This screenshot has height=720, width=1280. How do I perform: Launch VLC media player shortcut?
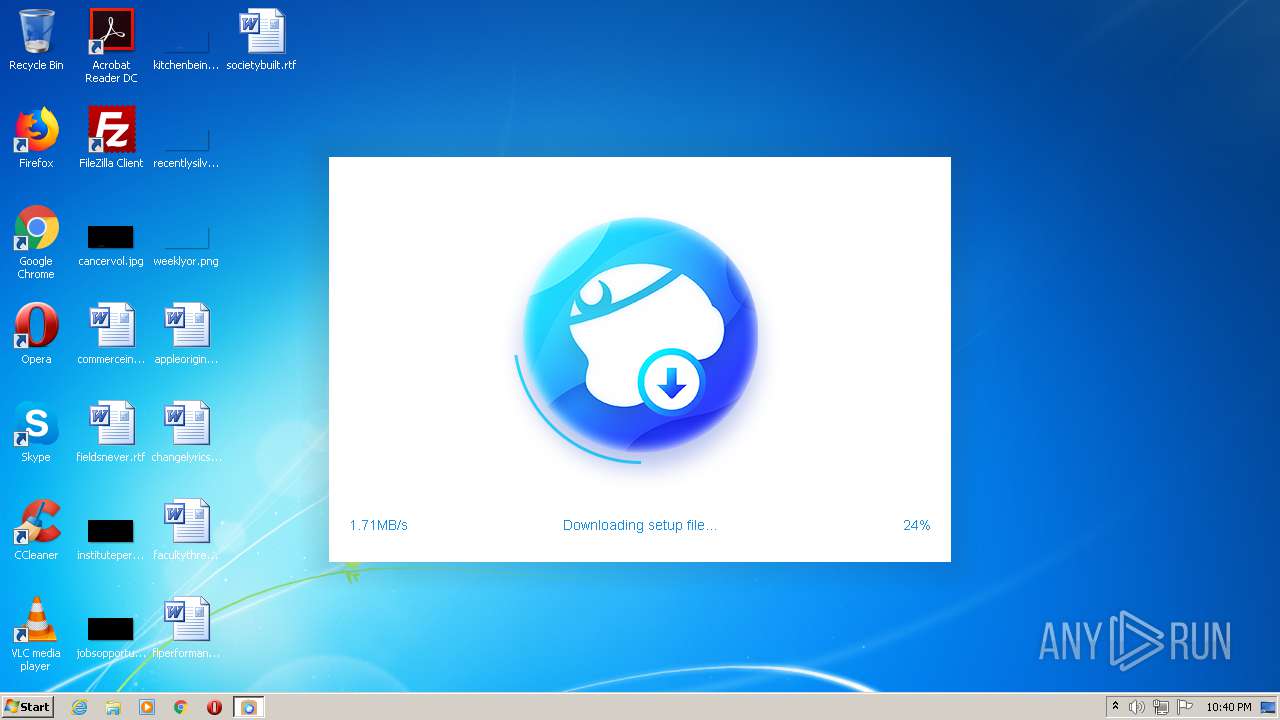click(x=36, y=634)
